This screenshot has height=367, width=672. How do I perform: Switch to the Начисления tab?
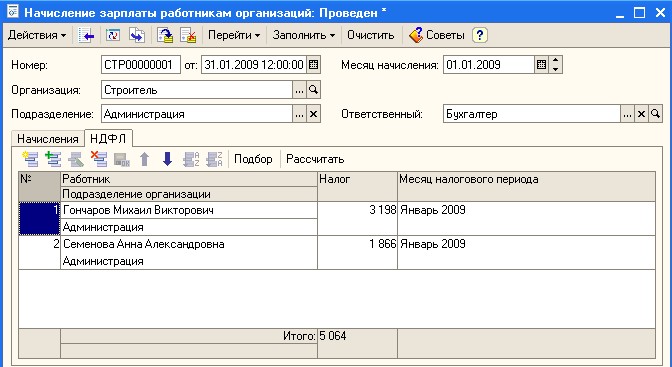pyautogui.click(x=48, y=139)
